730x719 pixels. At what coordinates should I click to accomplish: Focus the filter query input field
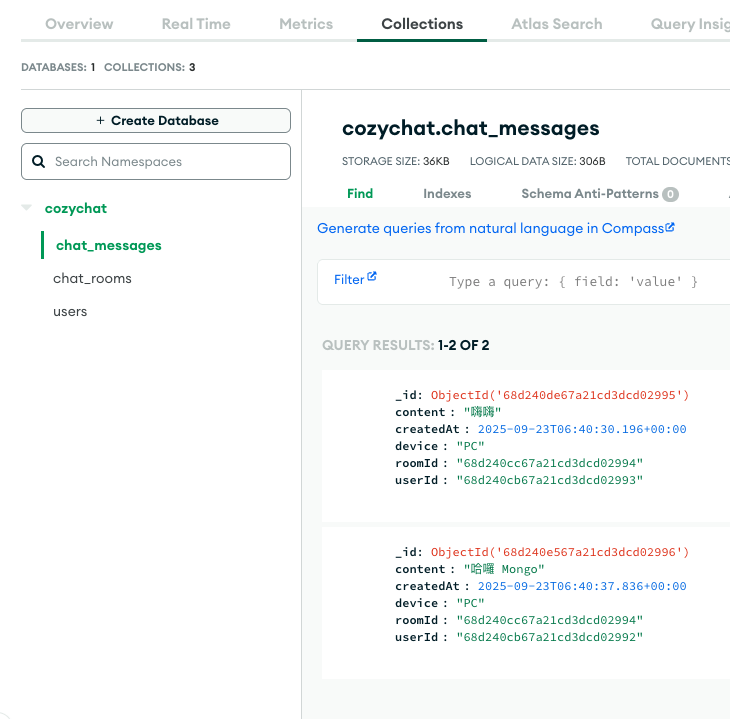573,282
